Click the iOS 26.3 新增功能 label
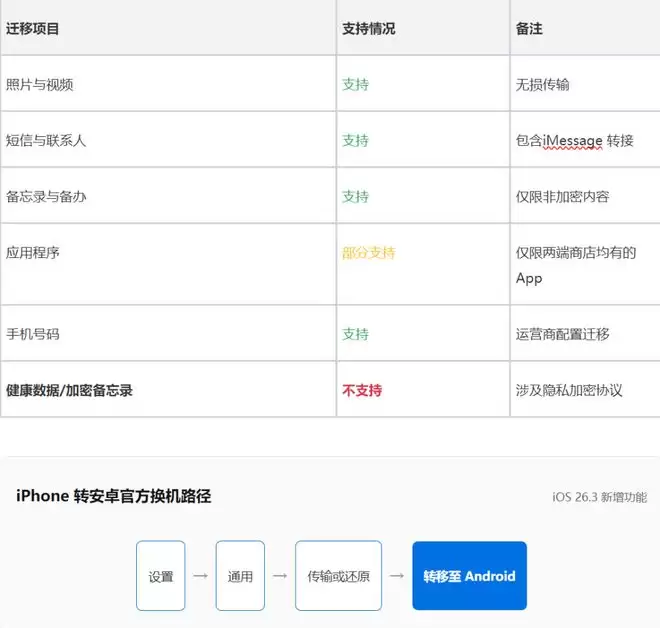Screen dimensions: 660x628 pos(599,497)
